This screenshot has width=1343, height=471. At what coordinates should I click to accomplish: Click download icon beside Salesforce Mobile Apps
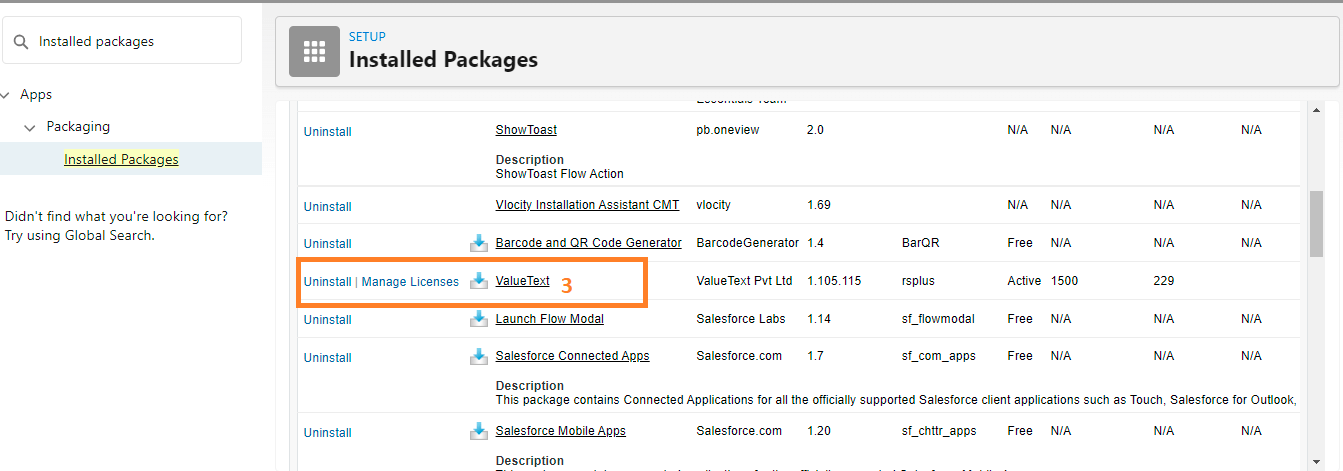click(x=479, y=432)
